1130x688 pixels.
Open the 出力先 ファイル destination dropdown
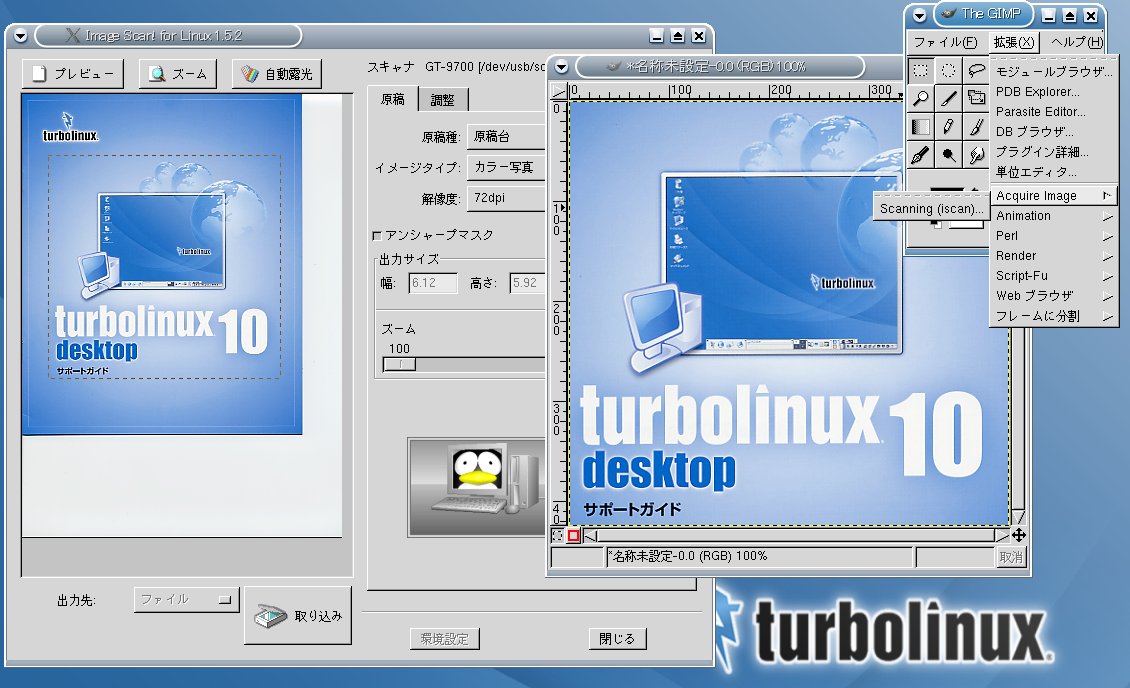pos(186,599)
